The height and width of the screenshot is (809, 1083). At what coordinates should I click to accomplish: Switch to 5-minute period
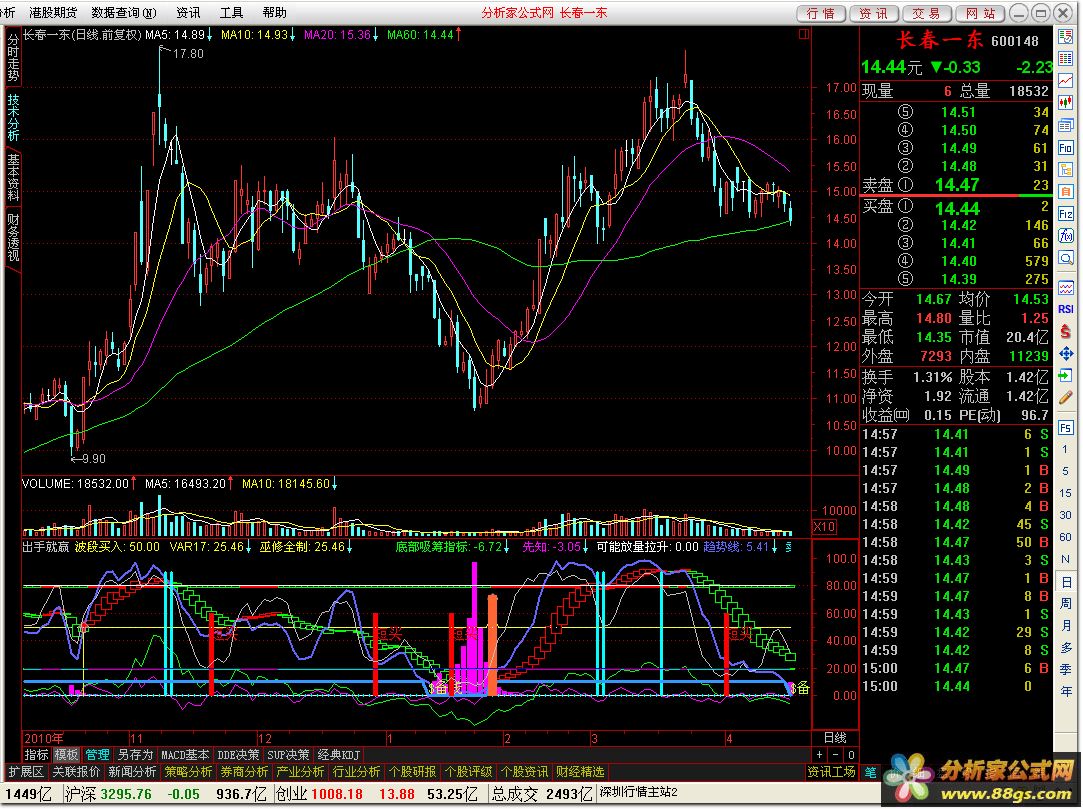(x=1066, y=471)
